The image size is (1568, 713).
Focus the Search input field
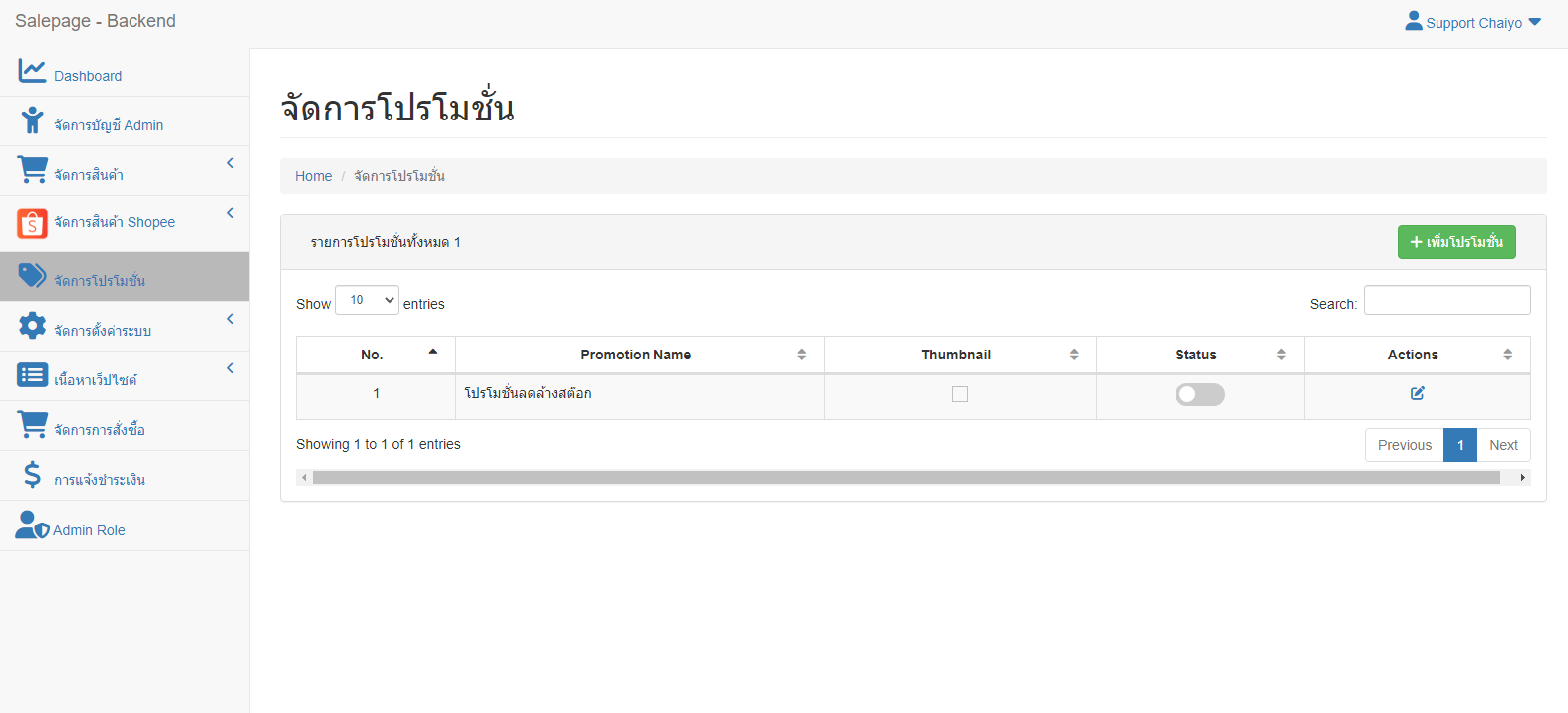1446,300
